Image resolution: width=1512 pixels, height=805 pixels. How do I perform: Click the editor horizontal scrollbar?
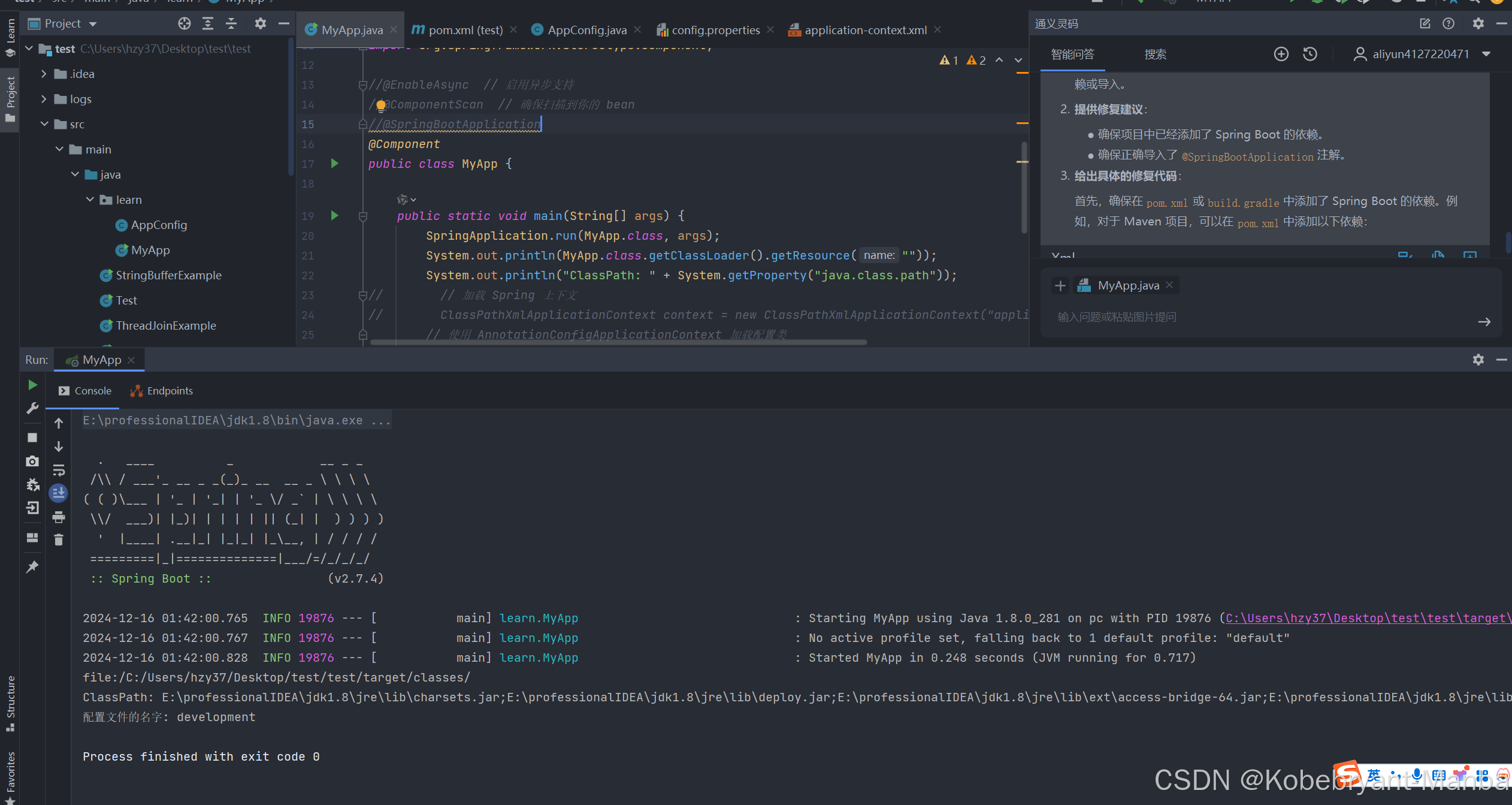pyautogui.click(x=618, y=342)
